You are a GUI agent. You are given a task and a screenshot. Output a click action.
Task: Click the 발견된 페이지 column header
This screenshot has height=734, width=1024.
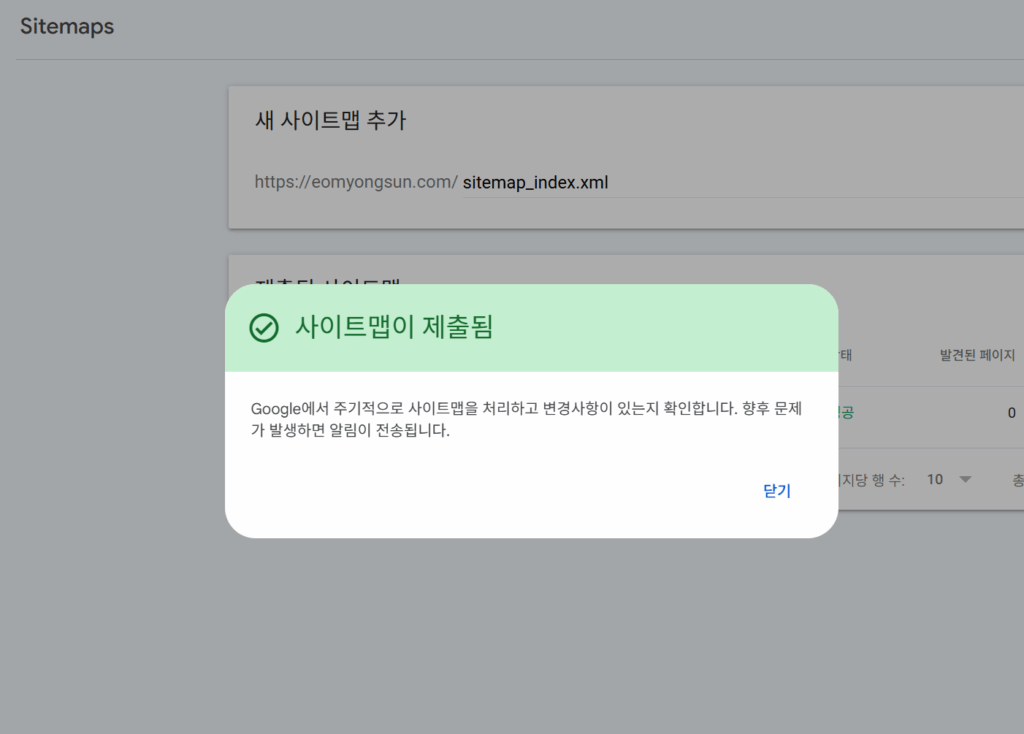[x=977, y=356]
